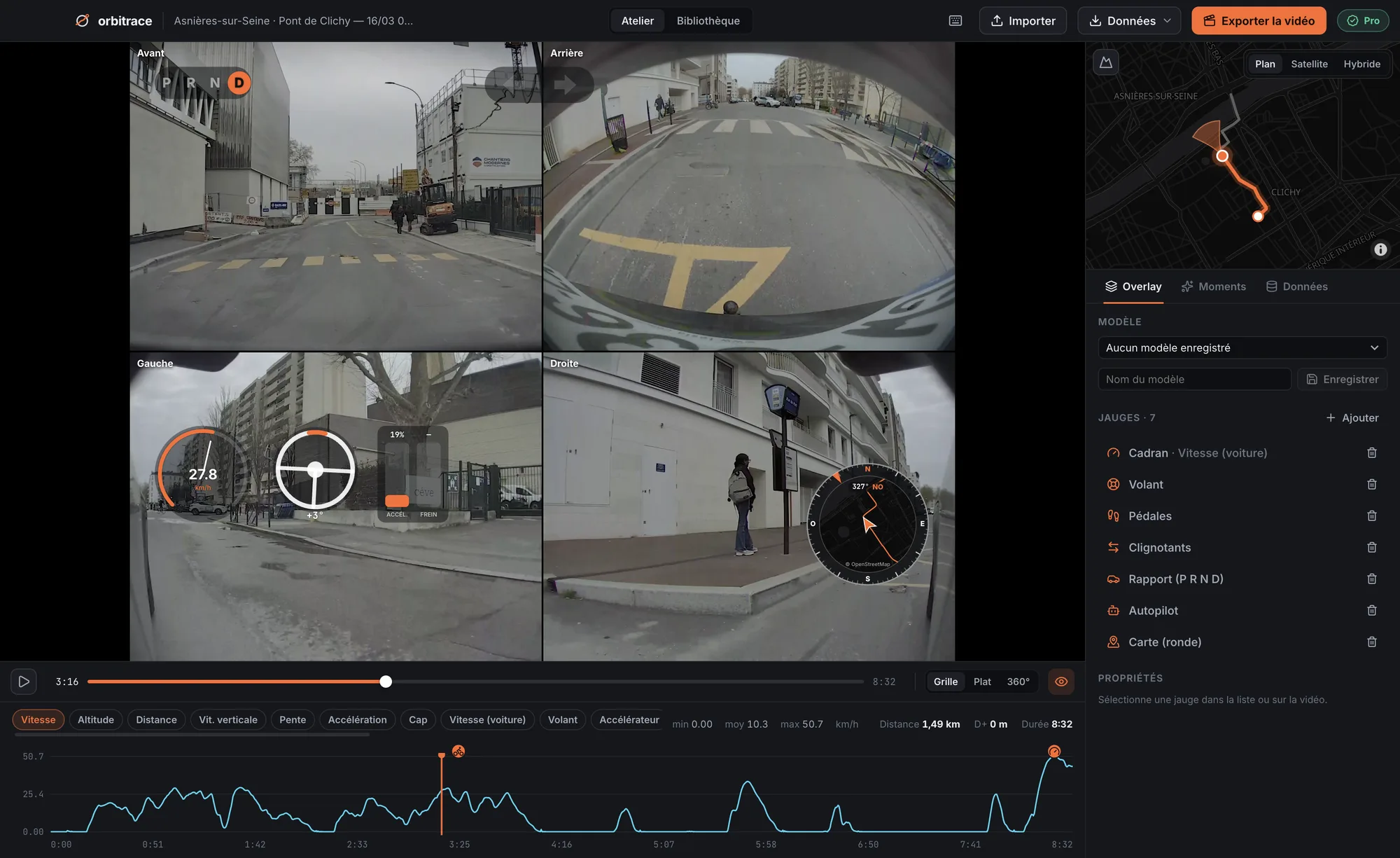Open the keyboard shortcuts icon
Screen dimensions: 1400x858
coord(955,20)
